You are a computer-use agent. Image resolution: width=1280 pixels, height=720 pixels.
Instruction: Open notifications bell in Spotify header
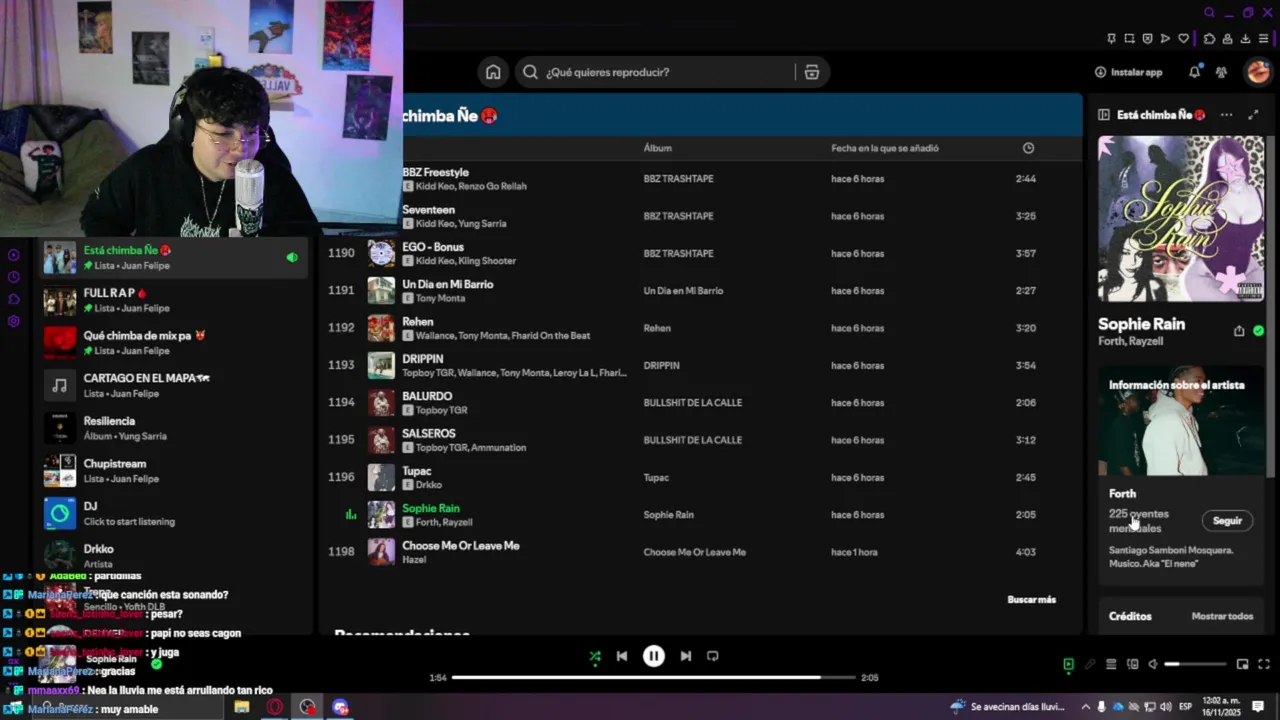click(x=1194, y=72)
